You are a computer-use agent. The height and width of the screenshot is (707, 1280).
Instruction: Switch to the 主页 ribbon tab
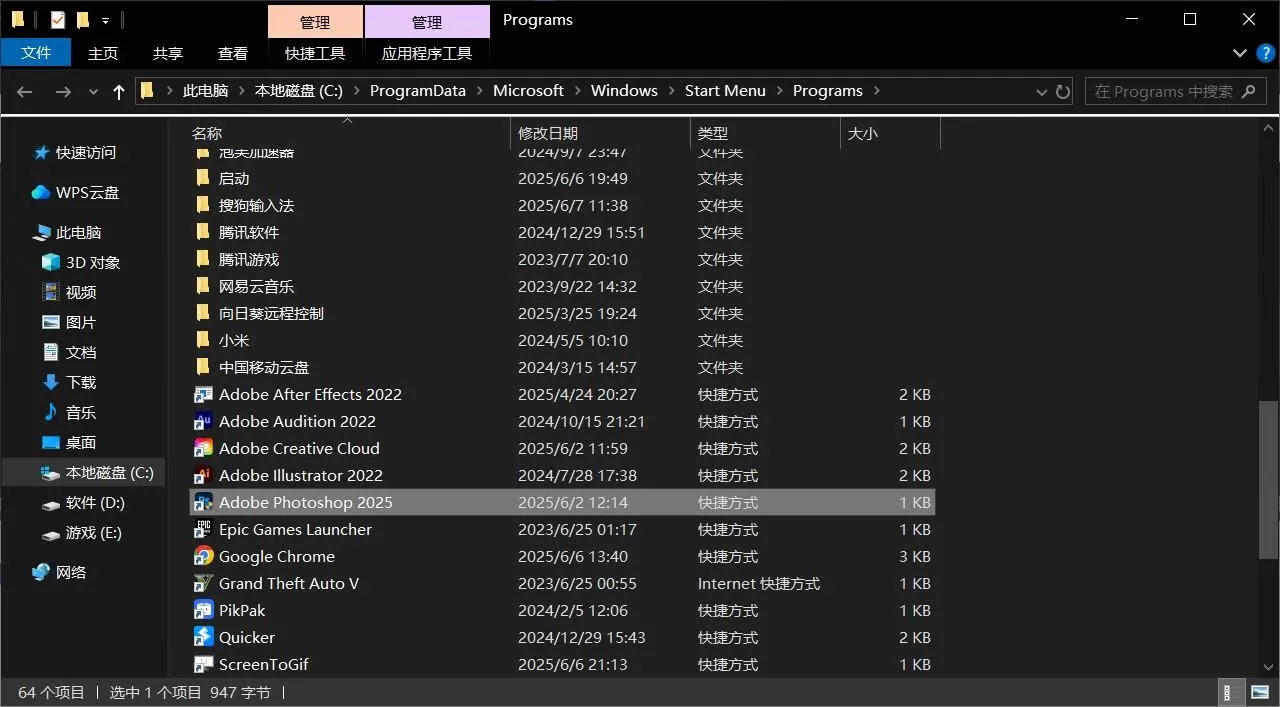click(103, 53)
